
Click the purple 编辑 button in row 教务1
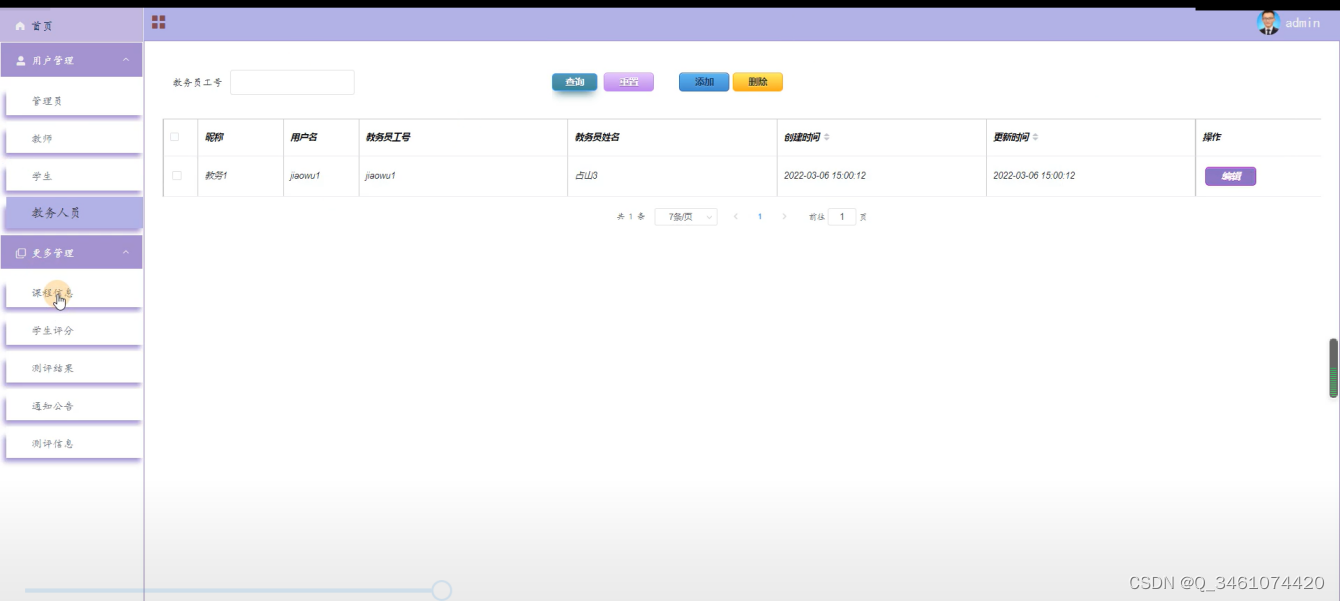coord(1230,177)
